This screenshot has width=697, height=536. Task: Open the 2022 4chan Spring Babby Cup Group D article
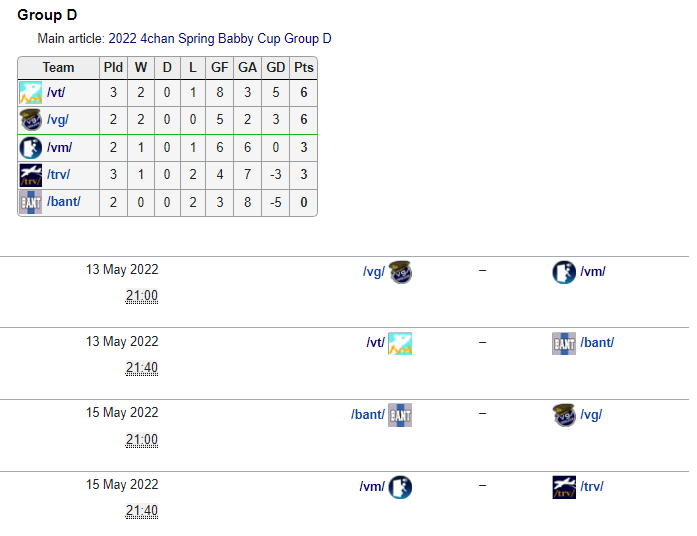(220, 39)
